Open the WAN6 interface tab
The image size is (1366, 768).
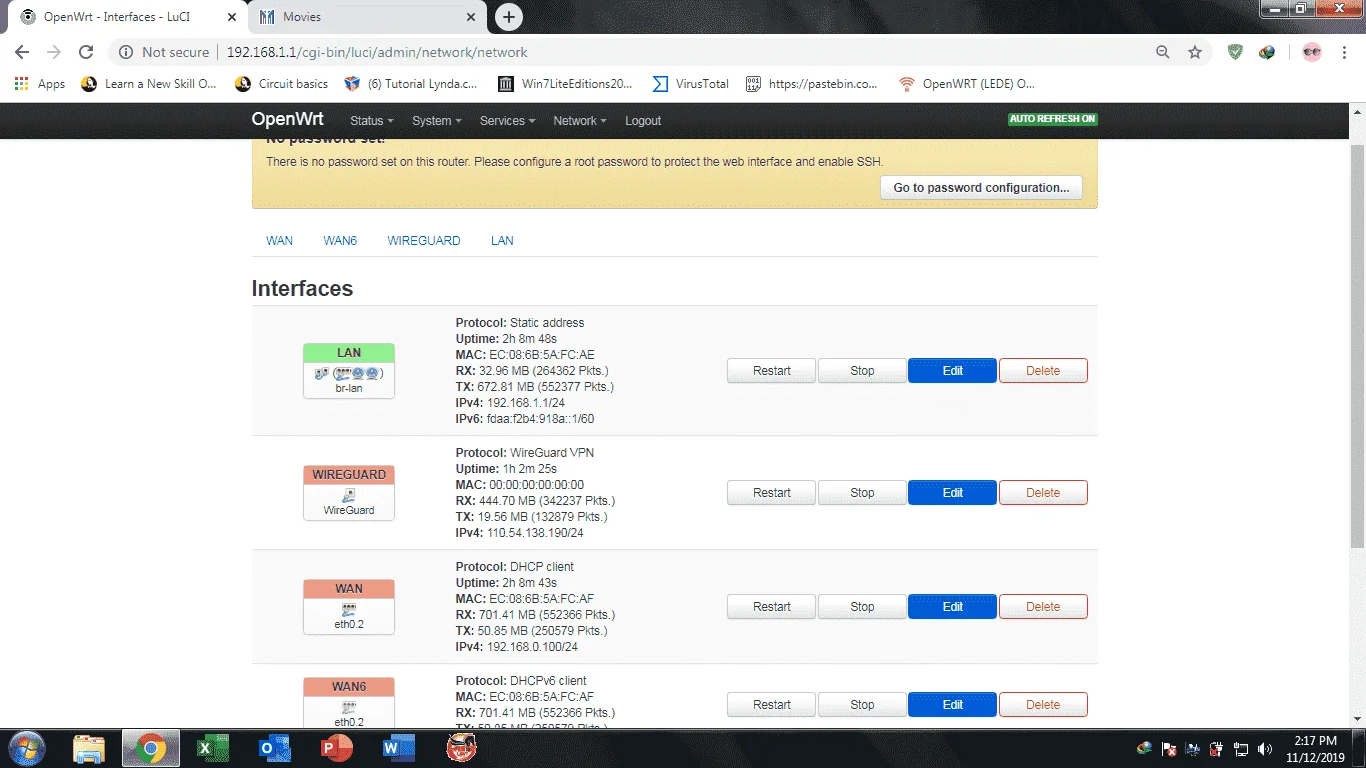(340, 241)
